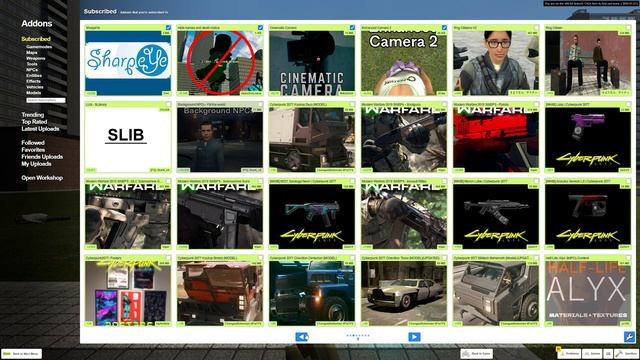The height and width of the screenshot is (360, 640).
Task: Open the Trending addons list
Action: point(33,115)
